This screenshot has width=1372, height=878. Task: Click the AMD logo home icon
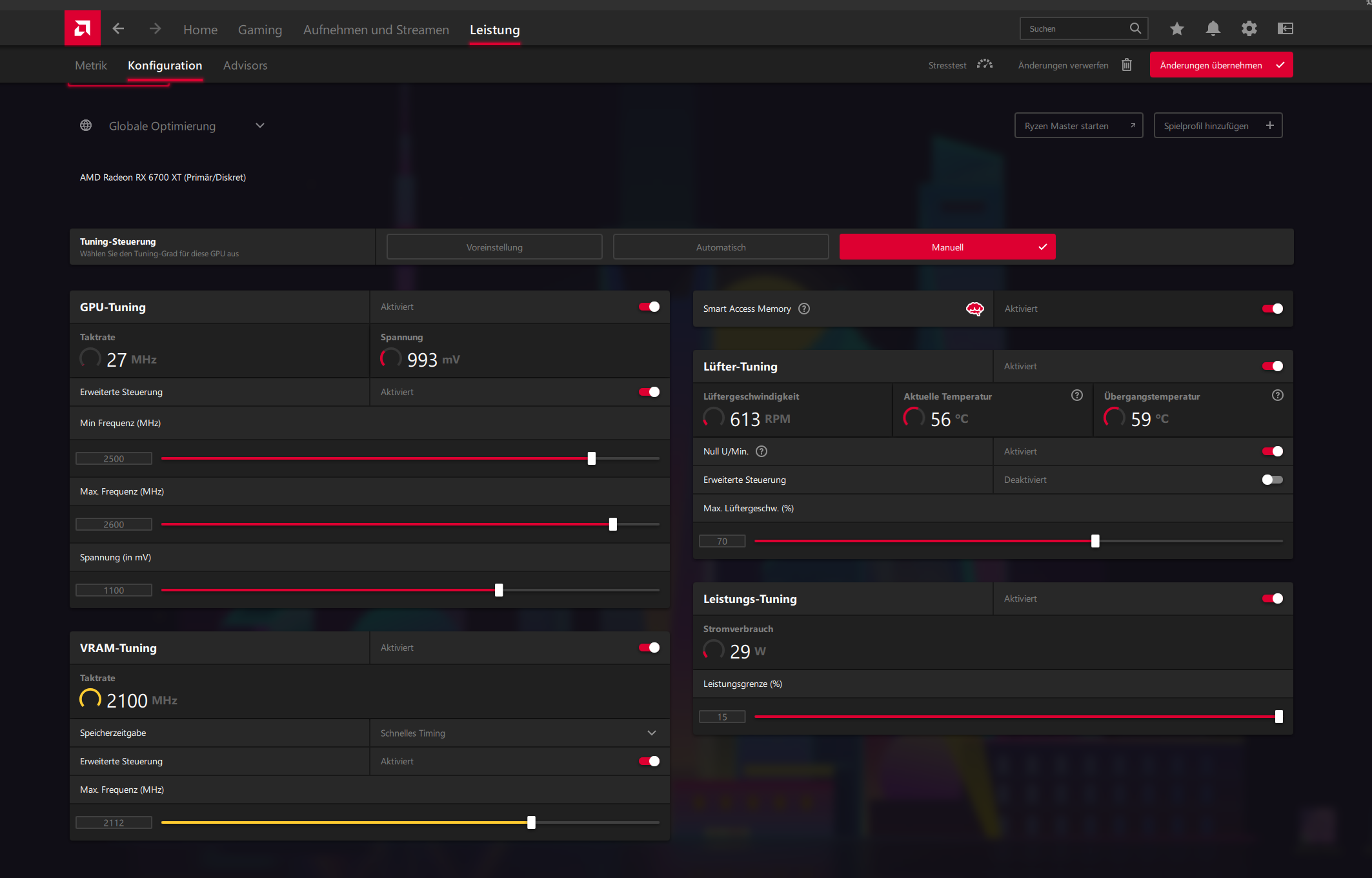tap(82, 28)
